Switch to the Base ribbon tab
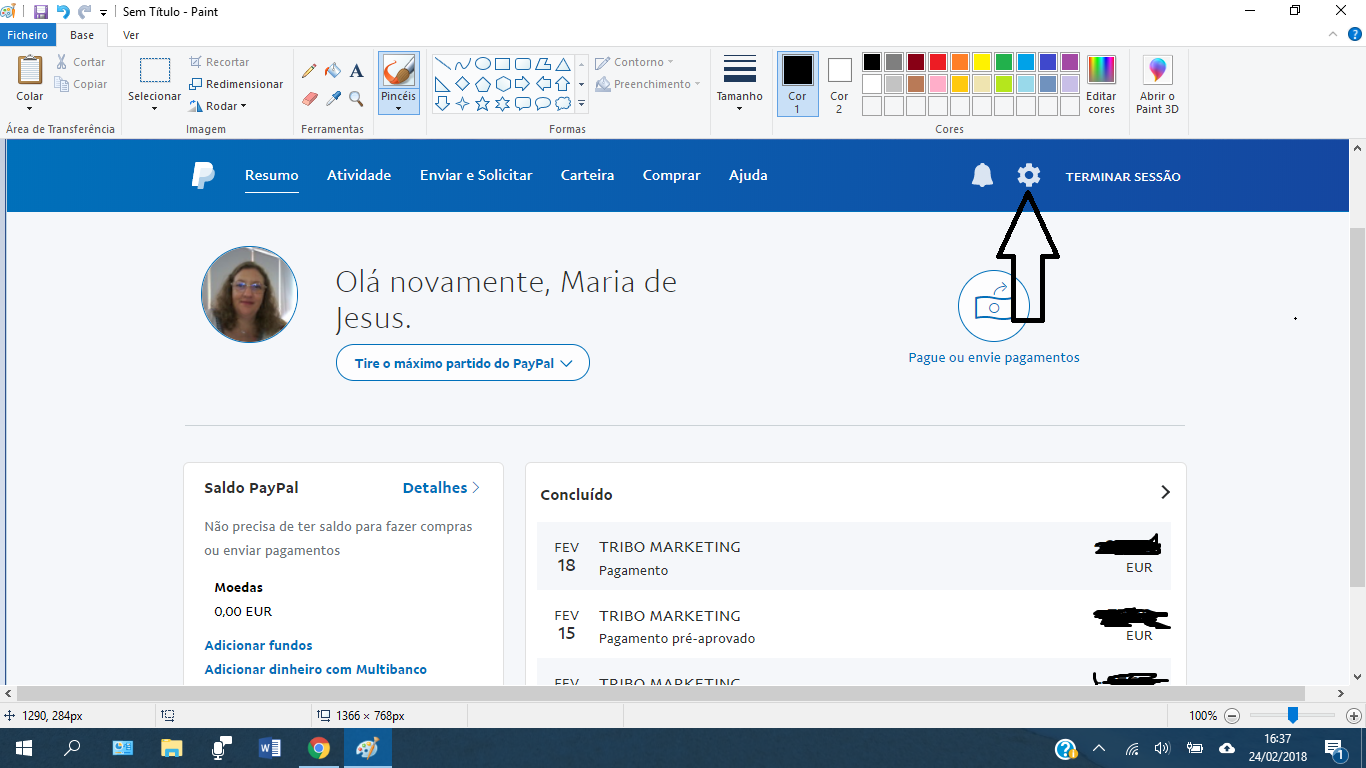 (82, 35)
